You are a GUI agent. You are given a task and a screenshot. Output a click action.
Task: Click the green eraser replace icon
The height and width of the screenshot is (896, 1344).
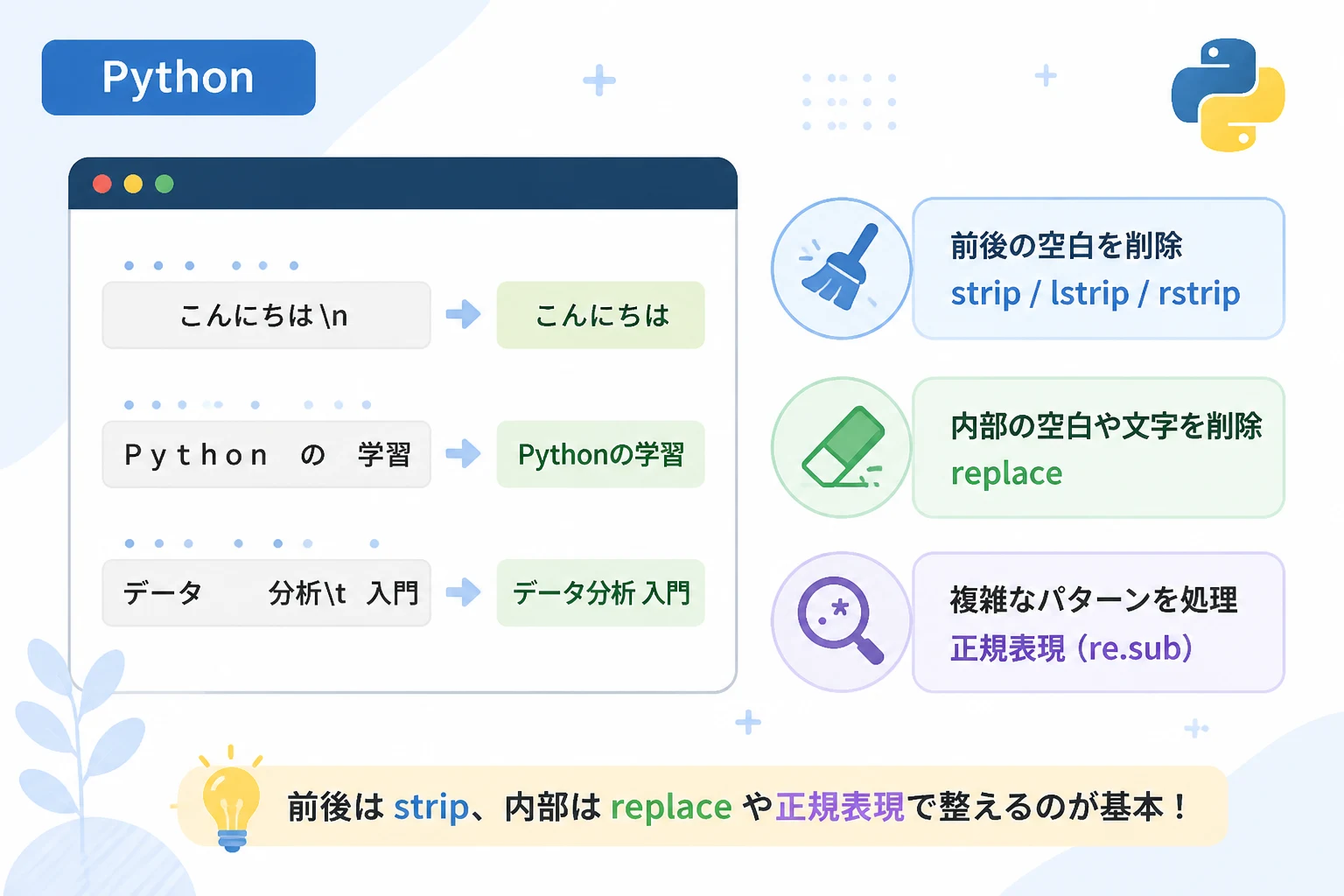pyautogui.click(x=841, y=447)
